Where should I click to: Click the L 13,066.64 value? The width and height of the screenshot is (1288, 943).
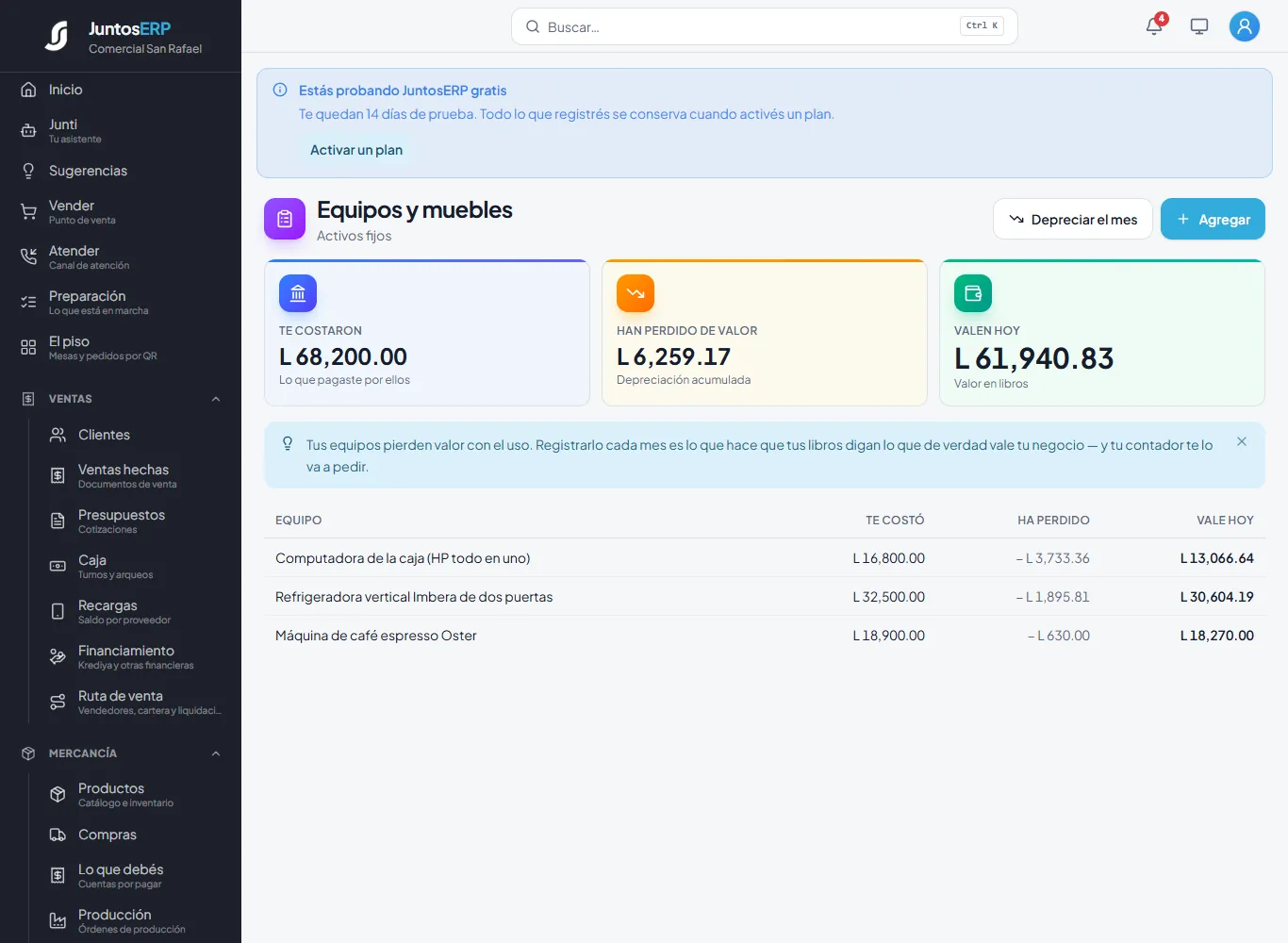point(1216,558)
